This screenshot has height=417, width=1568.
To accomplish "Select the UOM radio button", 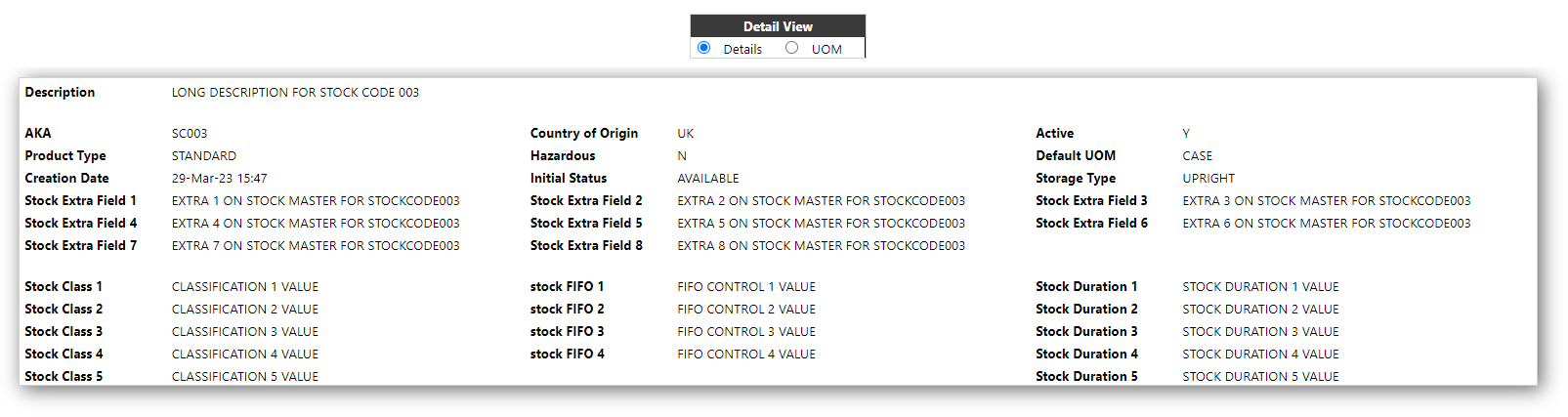I will 791,48.
